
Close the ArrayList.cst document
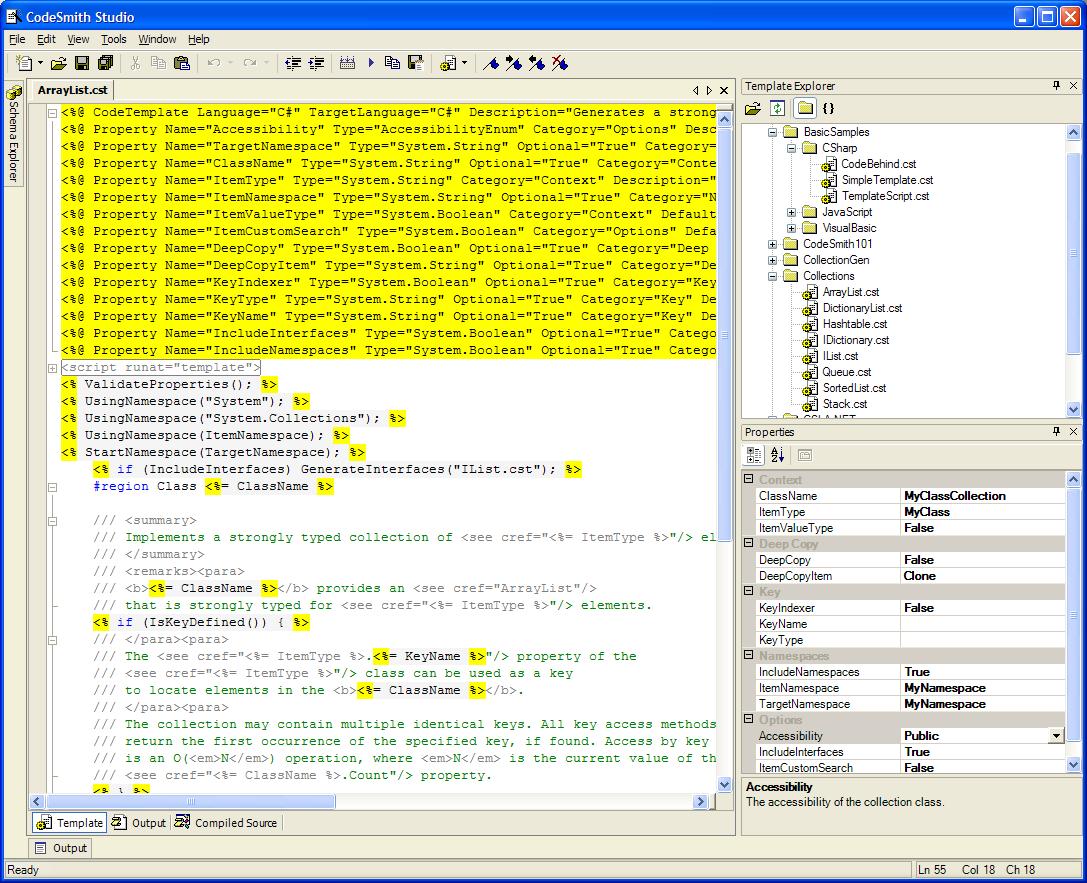tap(724, 91)
